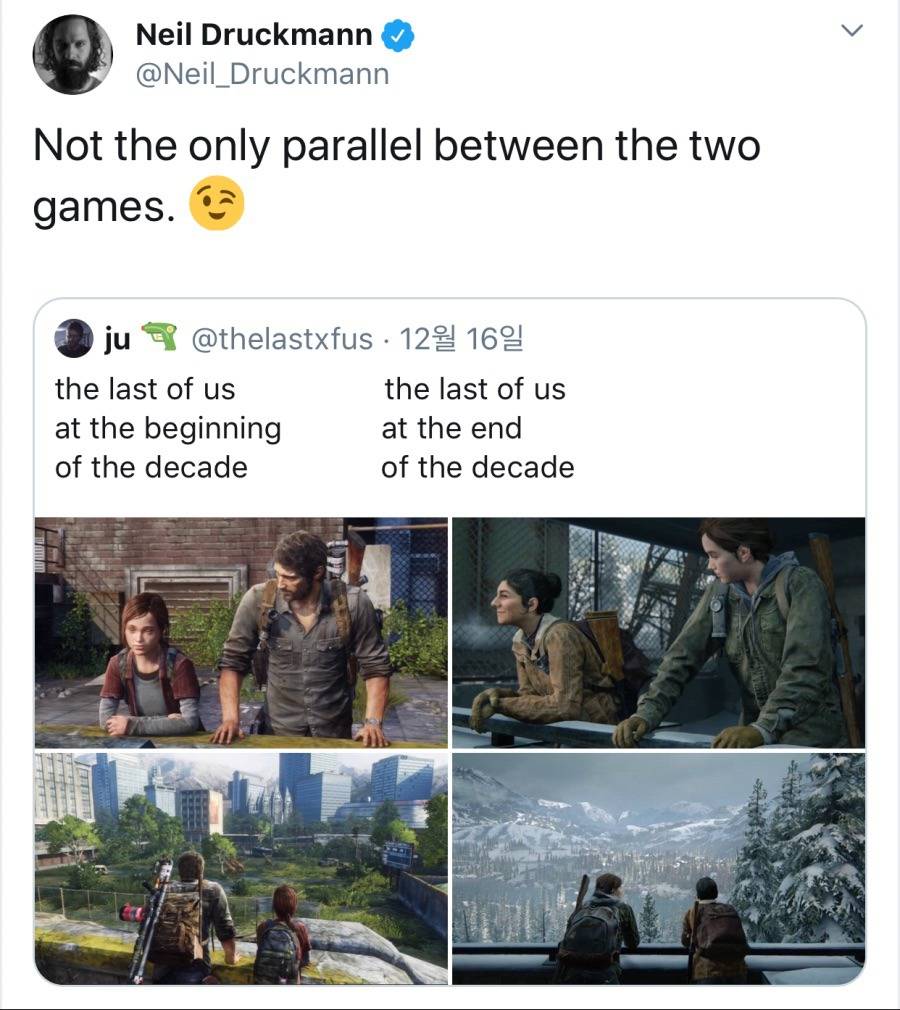
Task: Open the beginning-of-the-decade quoted text
Action: [168, 429]
